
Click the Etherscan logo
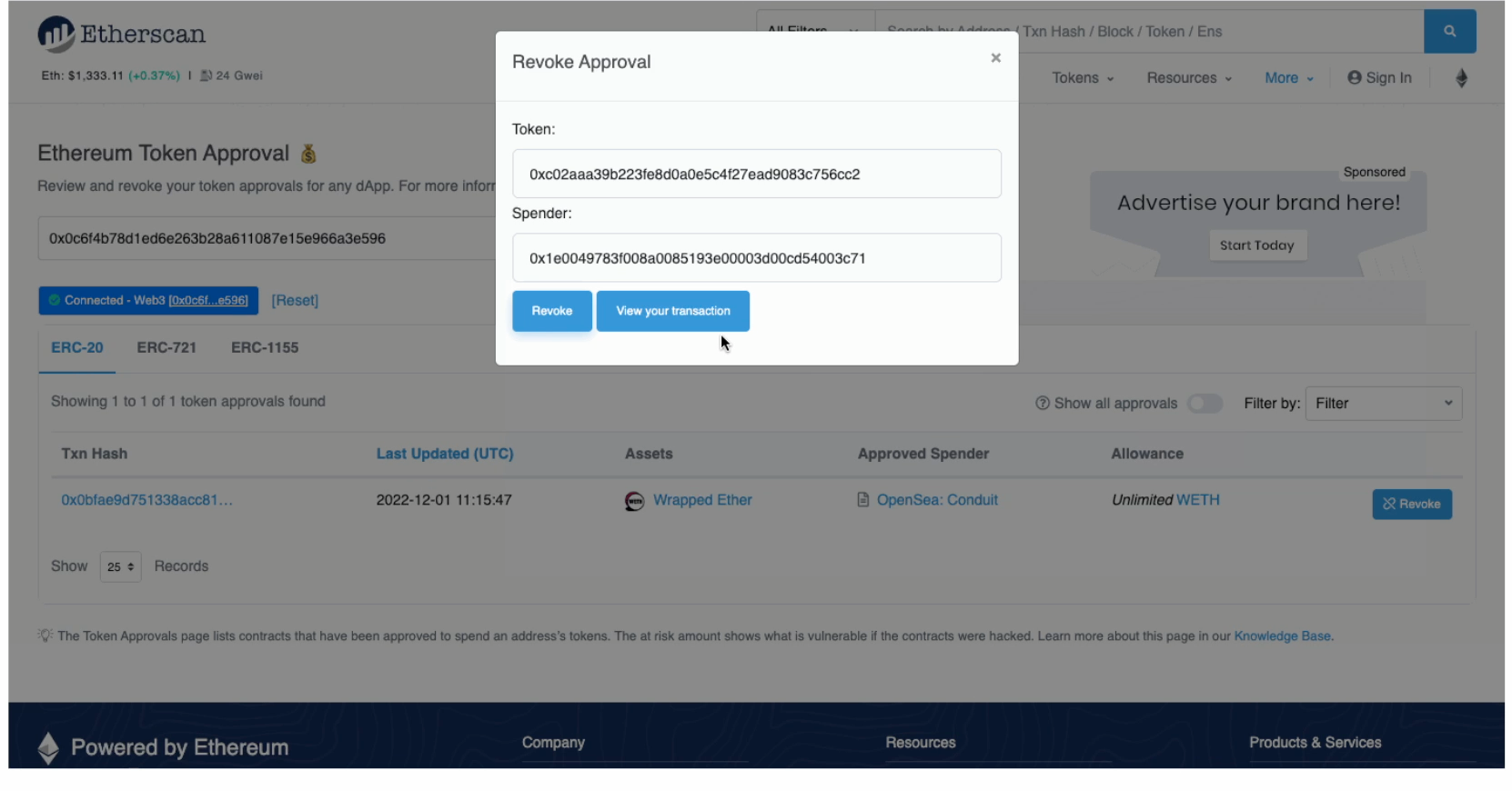click(122, 35)
